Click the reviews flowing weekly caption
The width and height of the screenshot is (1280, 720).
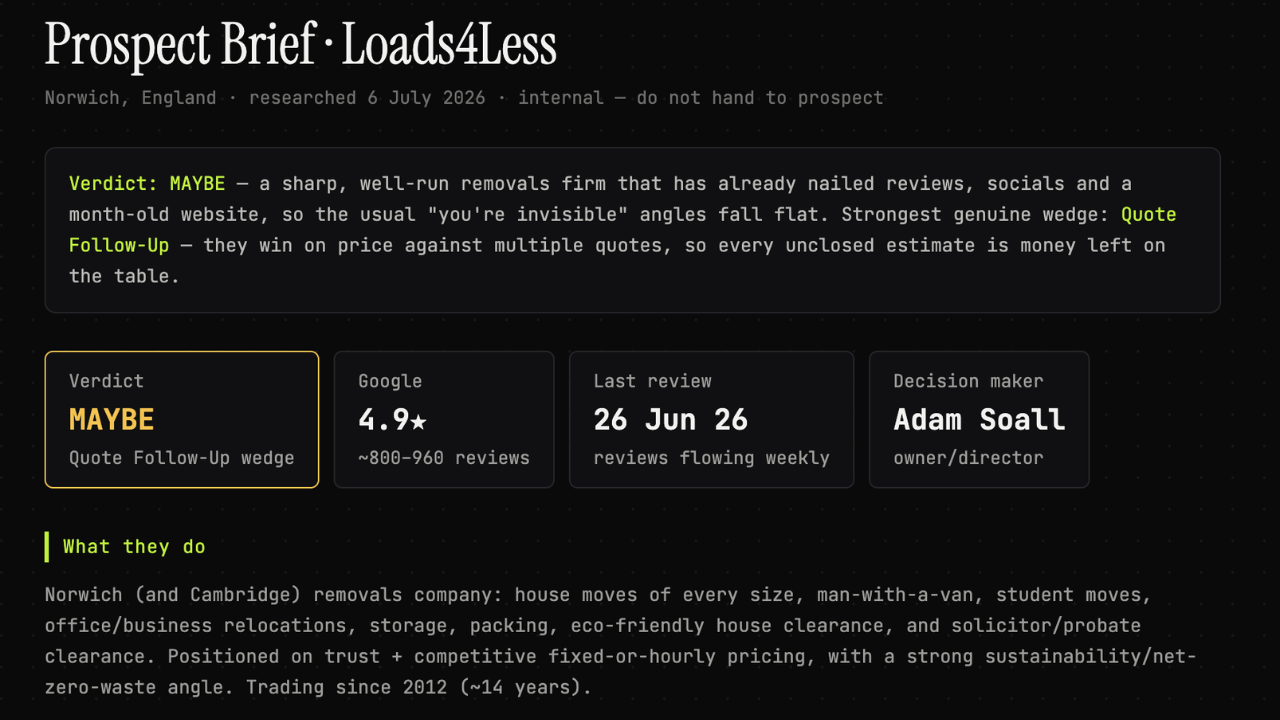[711, 458]
